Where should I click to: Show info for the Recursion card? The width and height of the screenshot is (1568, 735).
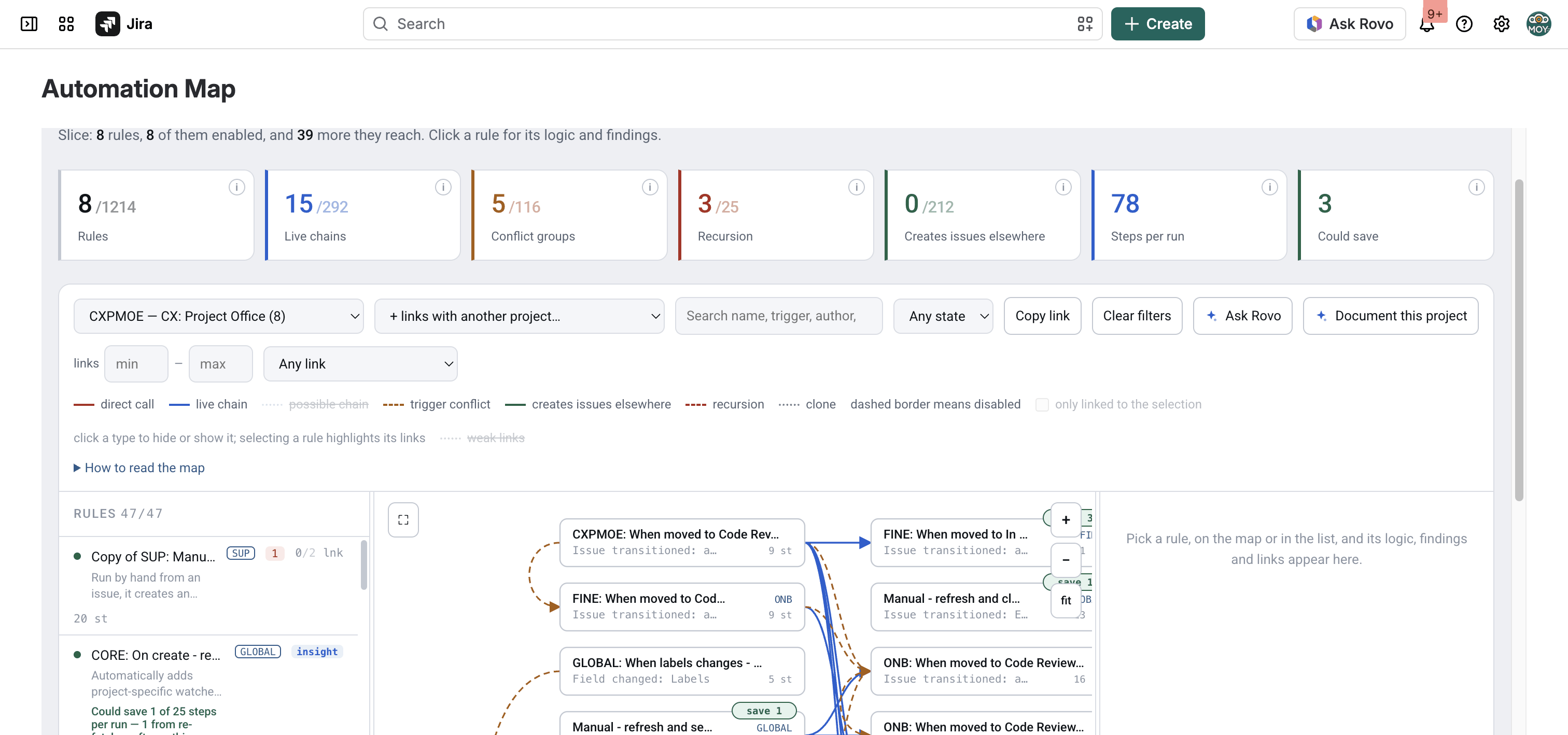point(857,187)
